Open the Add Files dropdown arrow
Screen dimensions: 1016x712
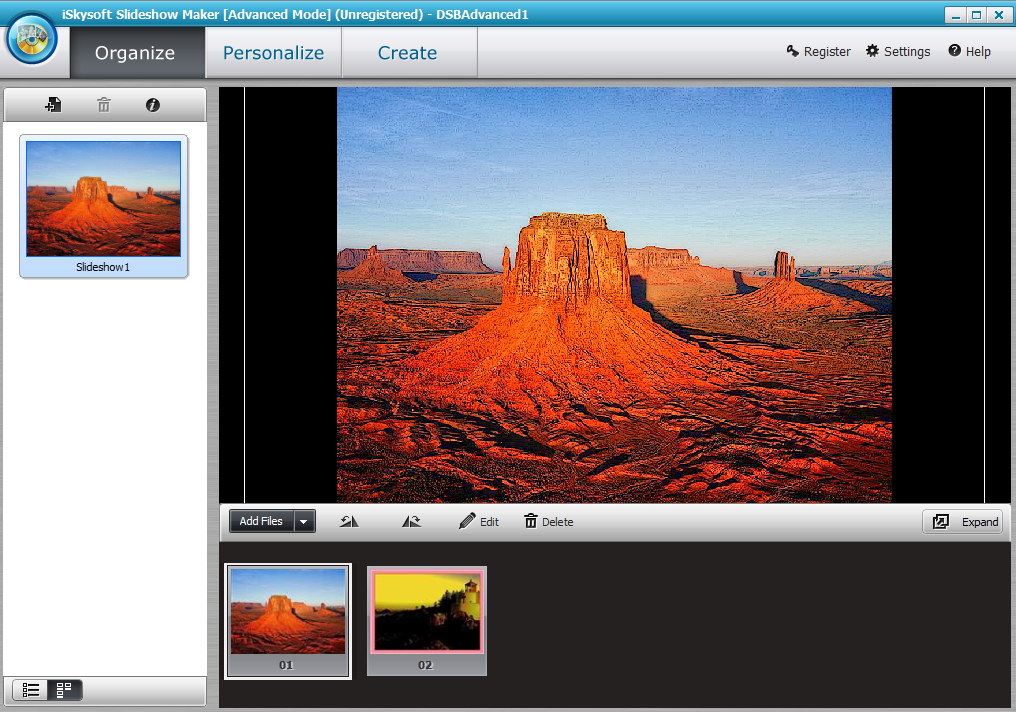(x=303, y=521)
